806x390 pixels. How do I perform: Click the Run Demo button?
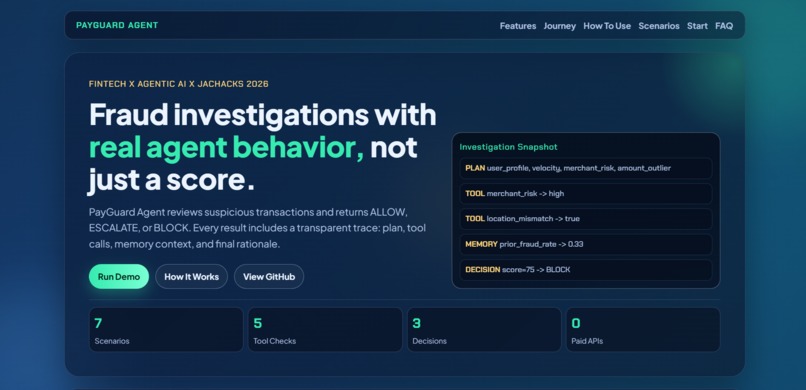(x=119, y=276)
